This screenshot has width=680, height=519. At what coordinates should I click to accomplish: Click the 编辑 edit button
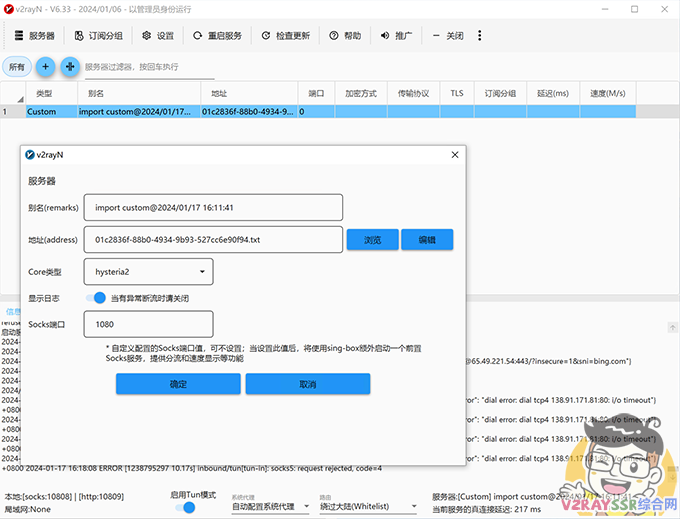[427, 240]
